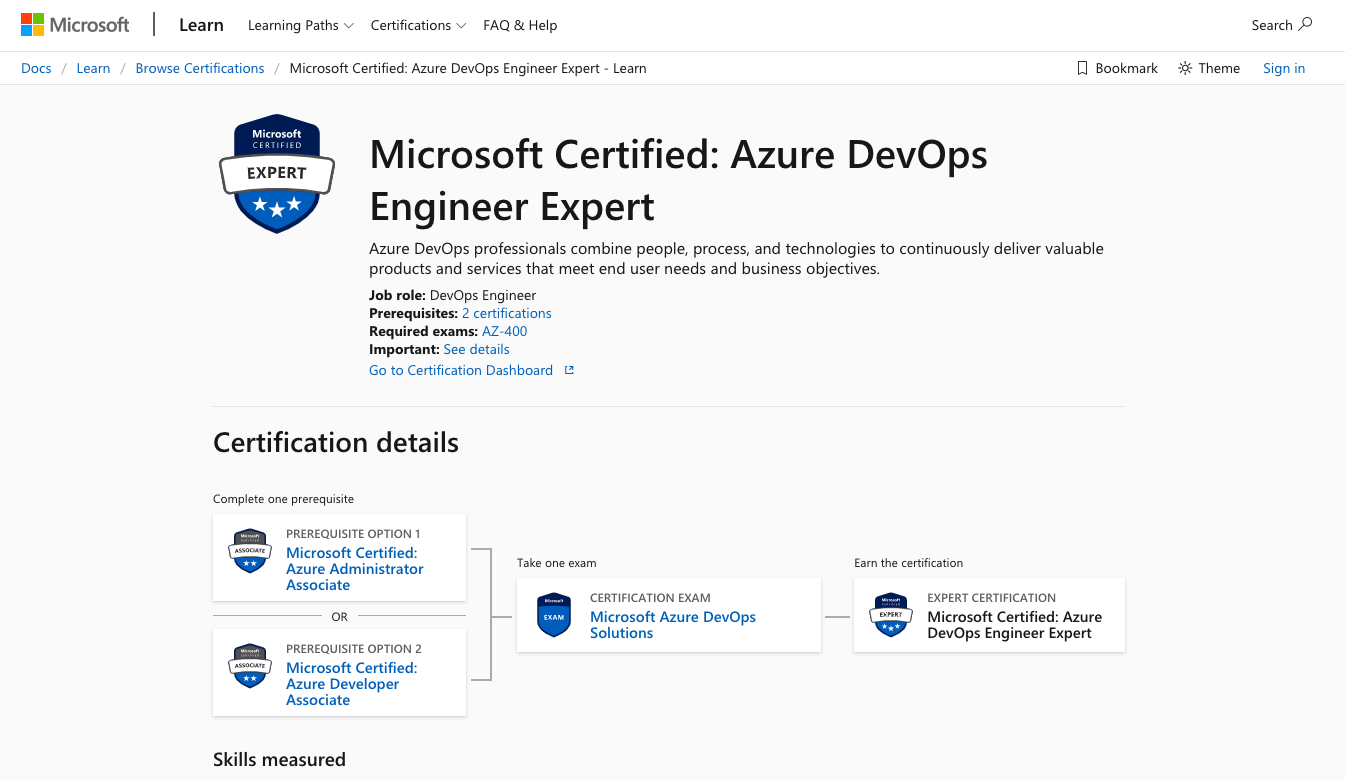Click the blue Certification Exam badge icon

click(554, 616)
